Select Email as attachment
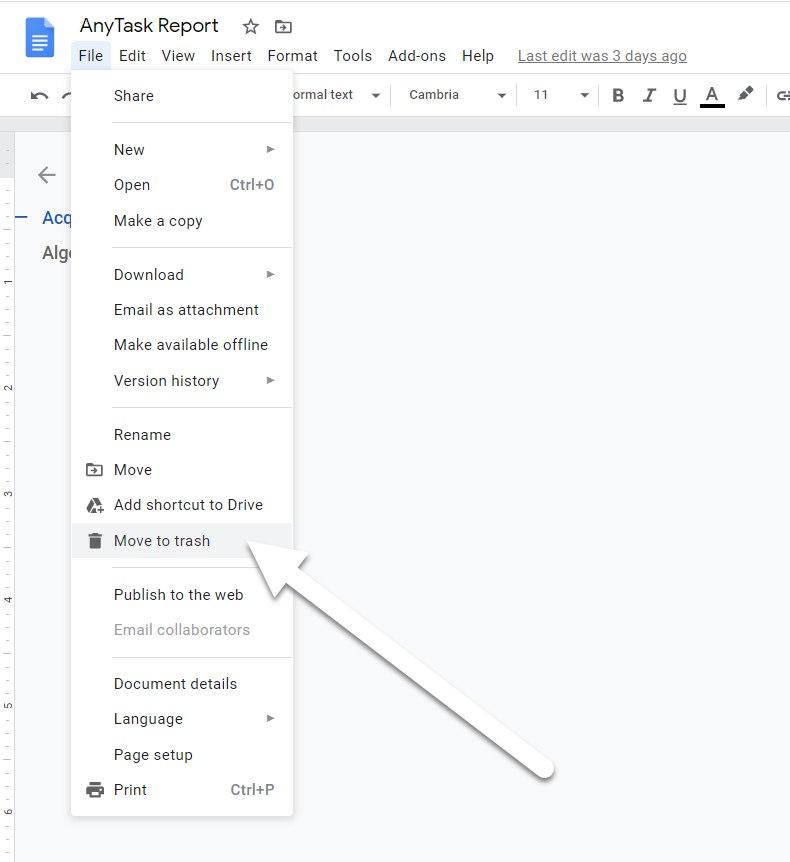790x862 pixels. click(182, 310)
